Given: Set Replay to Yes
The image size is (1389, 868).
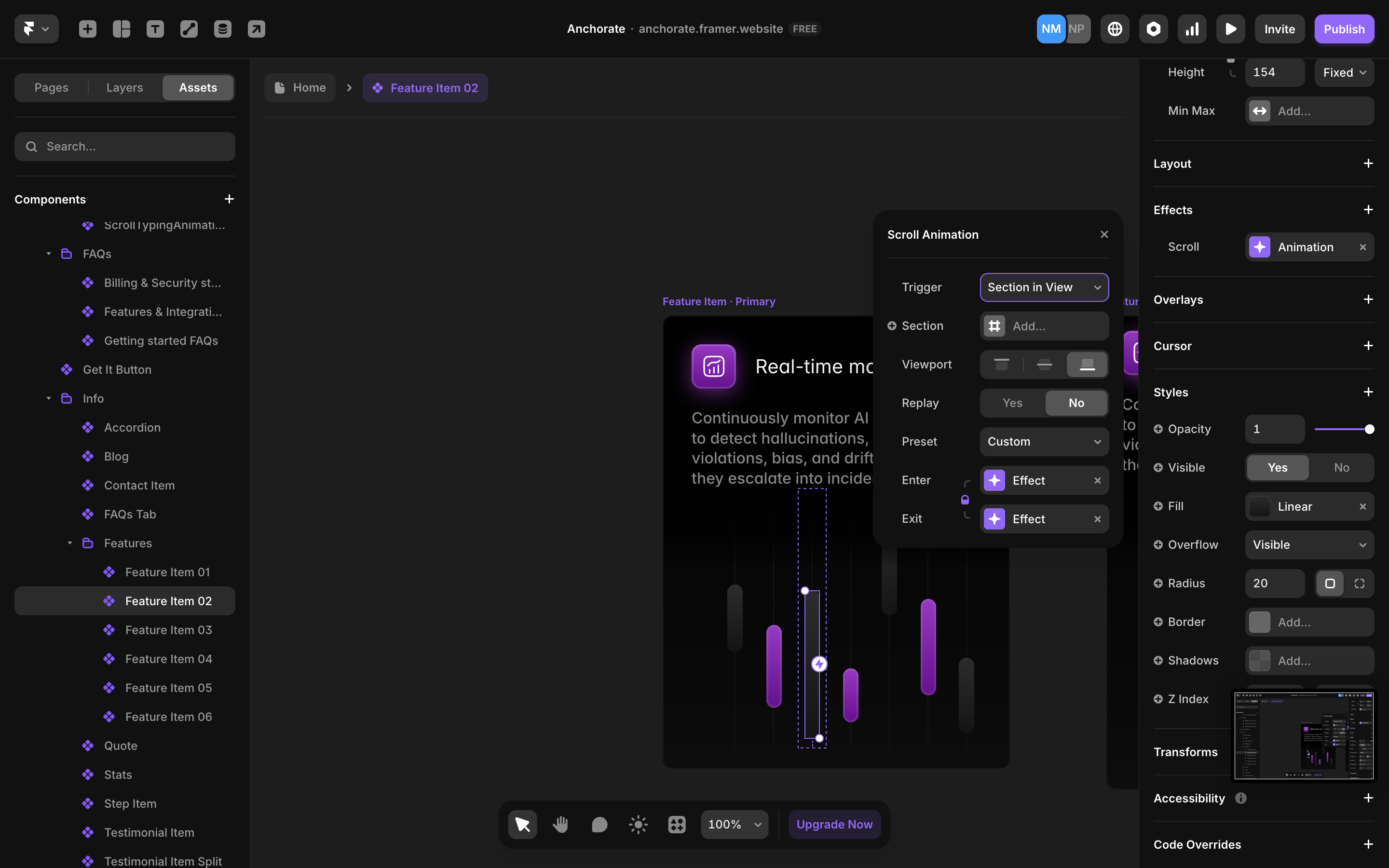Looking at the screenshot, I should [x=1012, y=403].
